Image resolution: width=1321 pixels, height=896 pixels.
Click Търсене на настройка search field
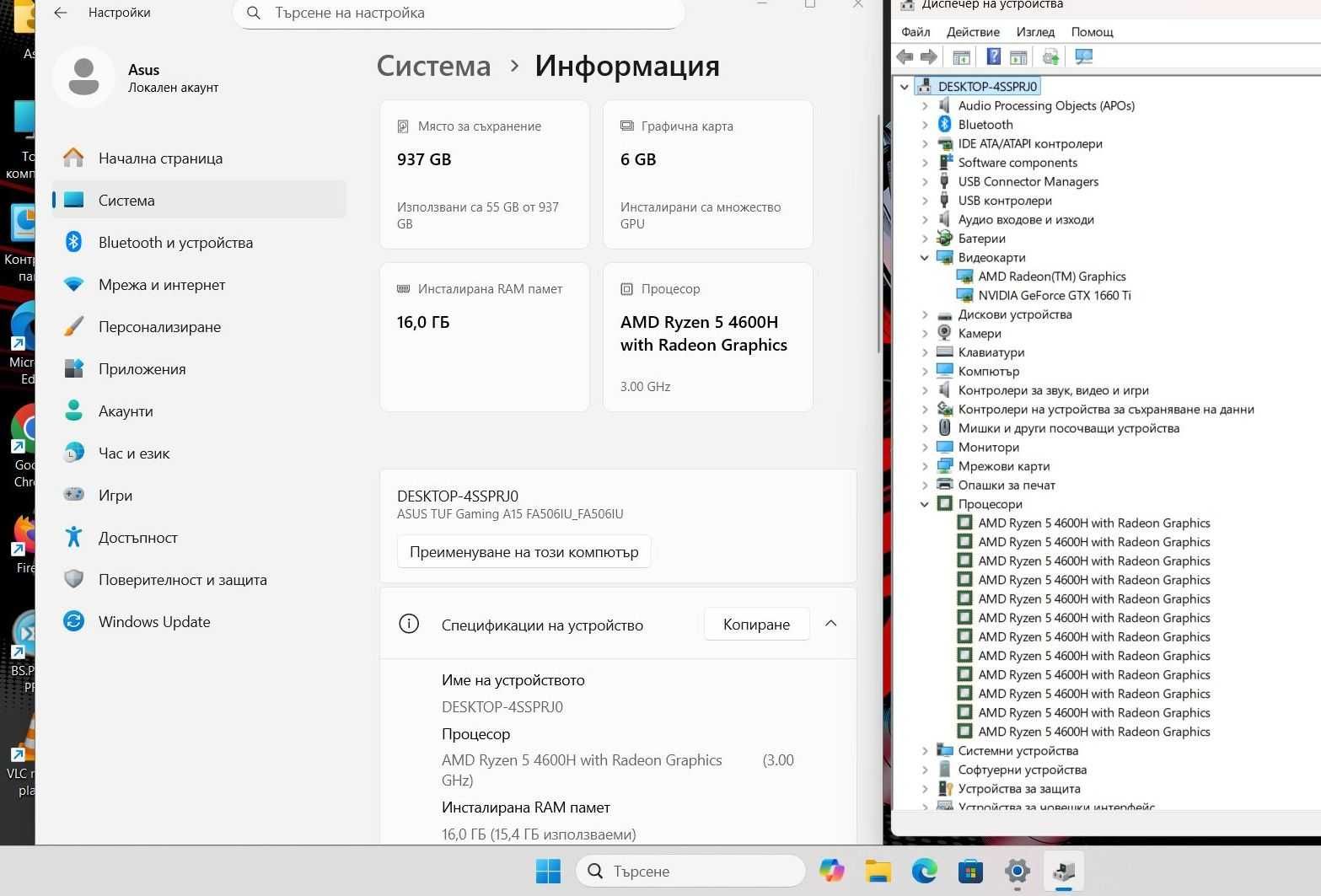pos(459,13)
